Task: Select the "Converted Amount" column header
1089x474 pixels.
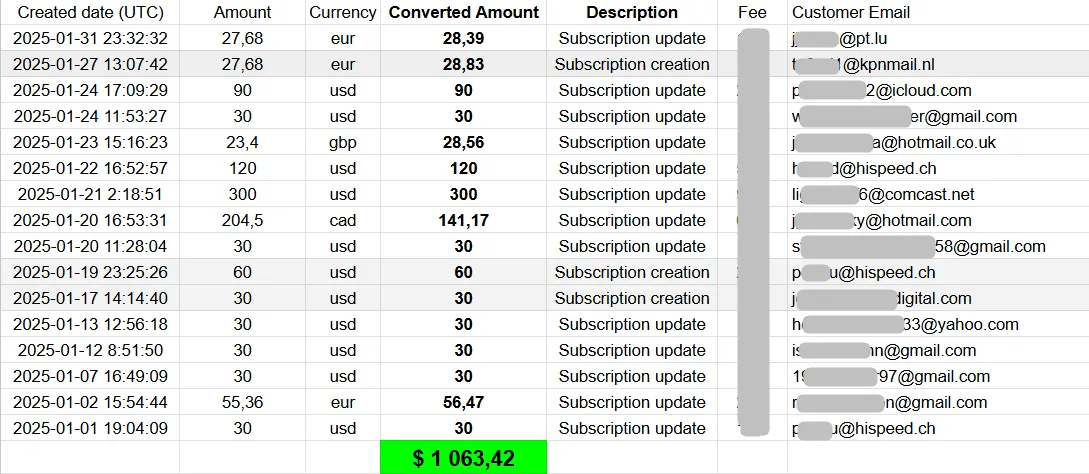Action: pyautogui.click(x=463, y=13)
